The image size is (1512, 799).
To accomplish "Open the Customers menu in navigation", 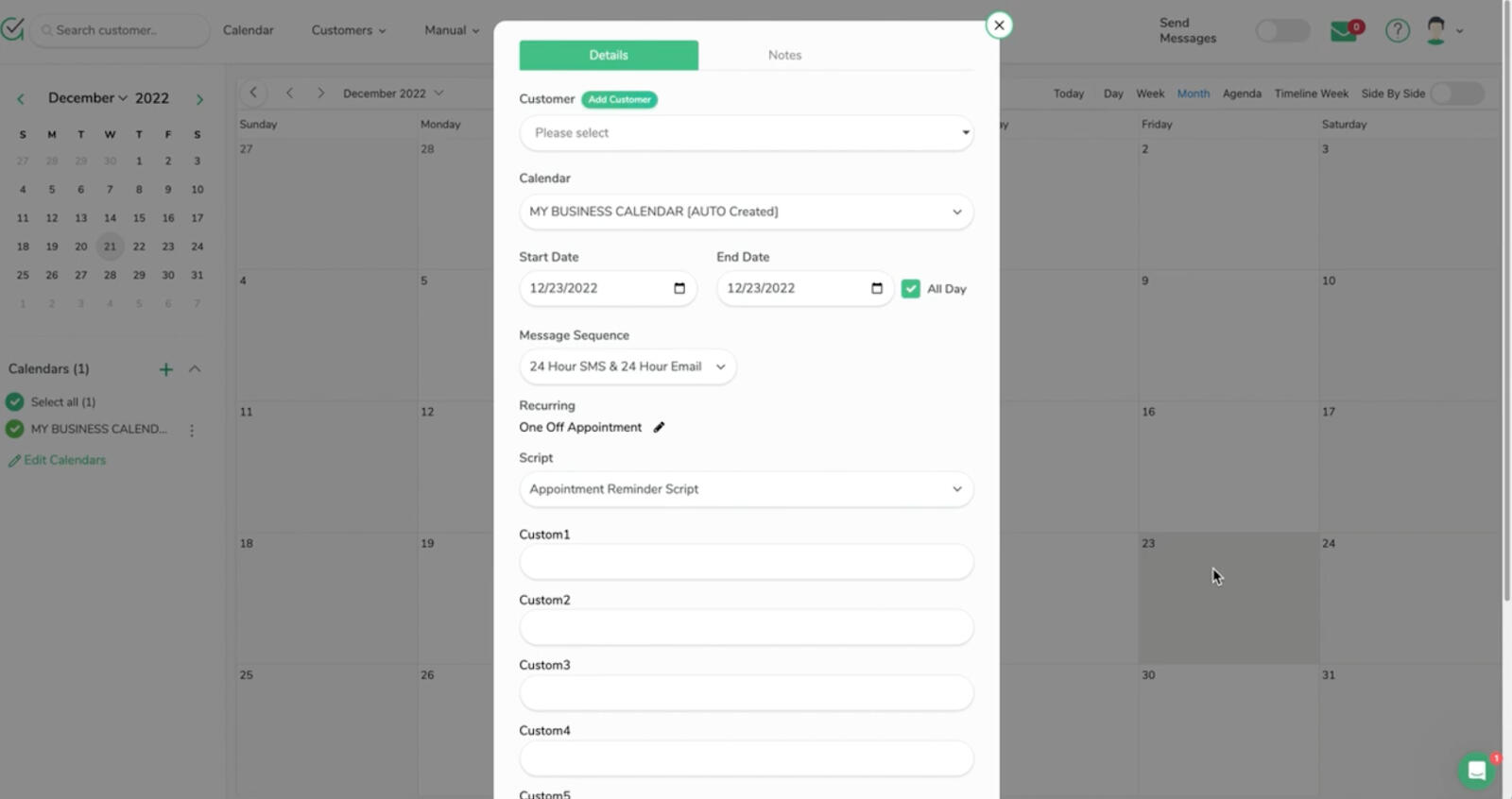I will [x=348, y=30].
